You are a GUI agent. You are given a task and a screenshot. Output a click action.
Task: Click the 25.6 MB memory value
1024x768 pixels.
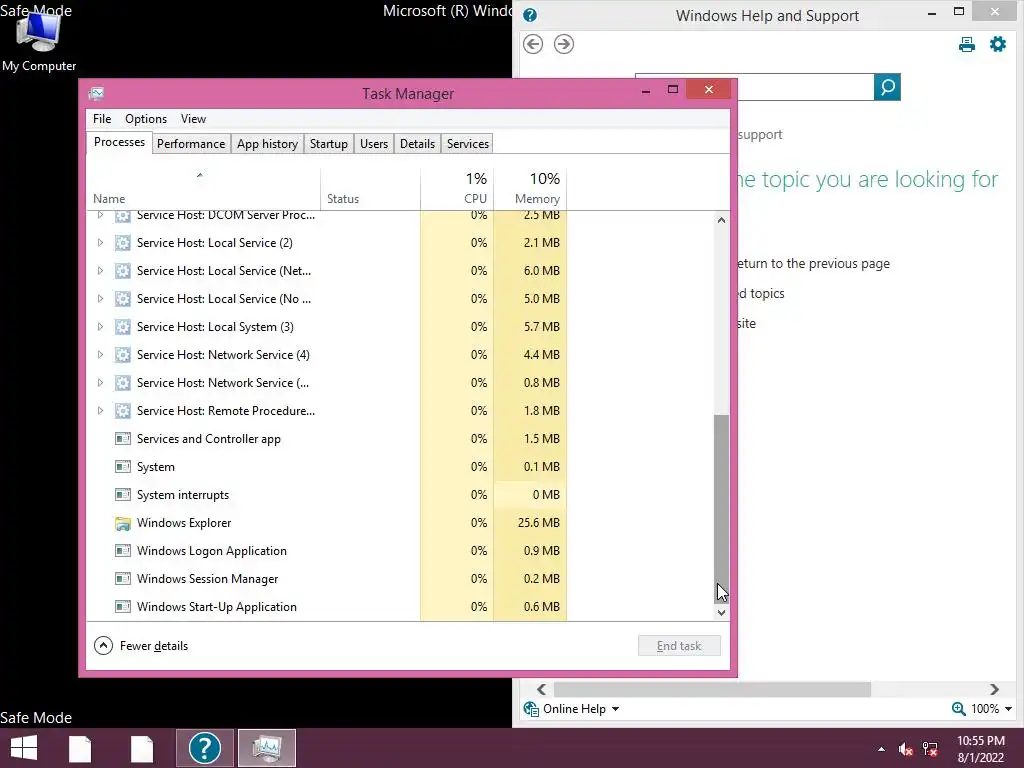click(539, 523)
